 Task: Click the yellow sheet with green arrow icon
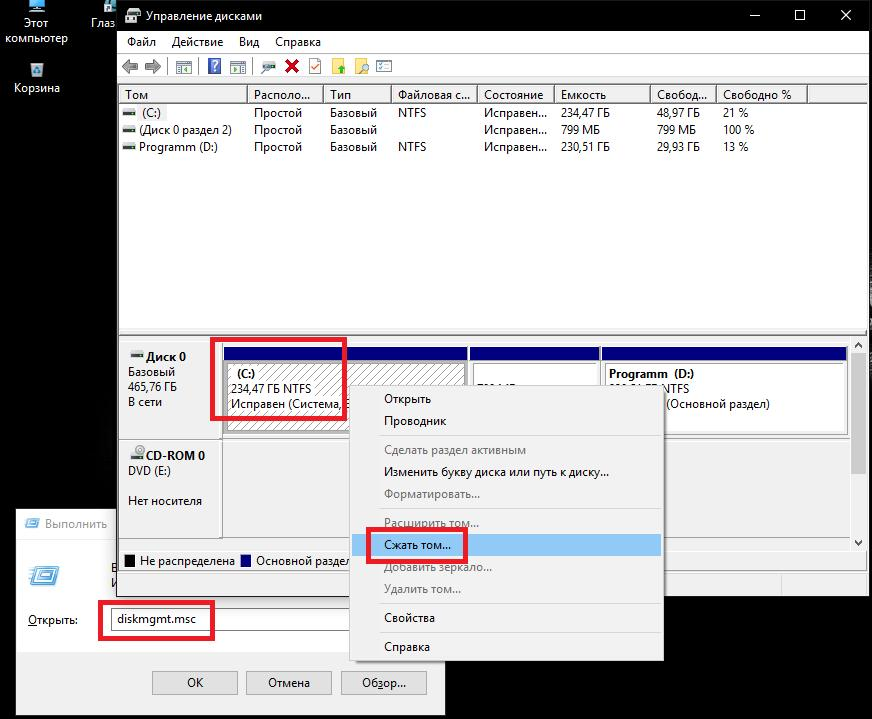338,66
